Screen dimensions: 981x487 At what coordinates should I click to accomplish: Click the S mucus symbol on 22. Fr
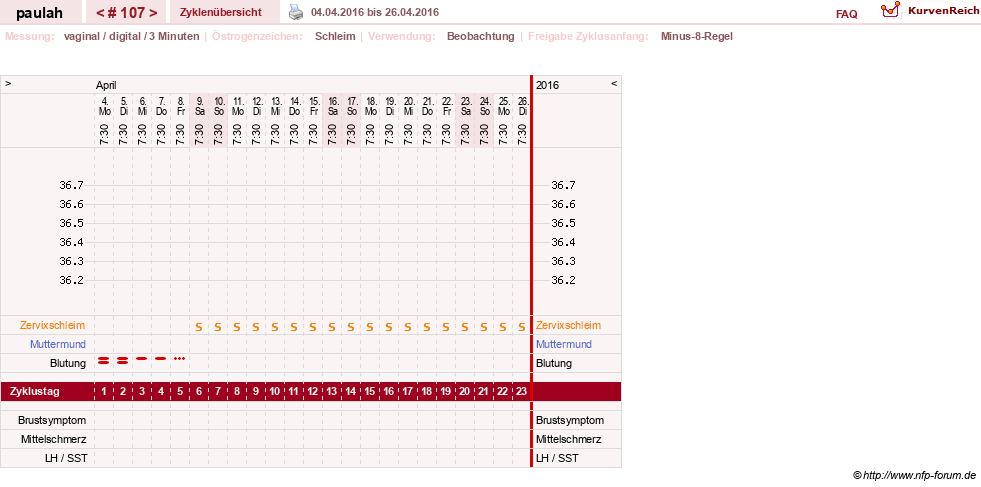pos(445,326)
